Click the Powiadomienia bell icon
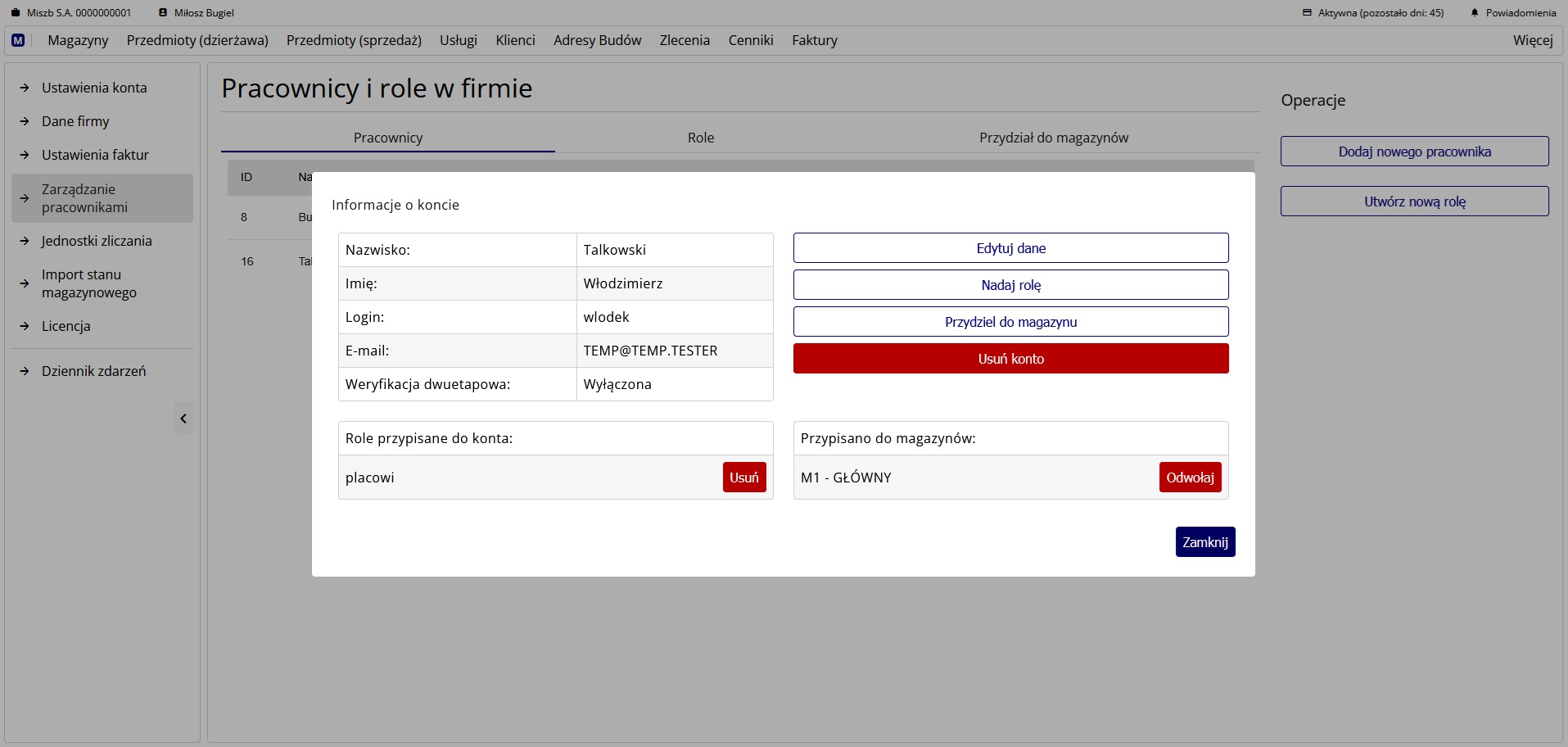 coord(1475,12)
